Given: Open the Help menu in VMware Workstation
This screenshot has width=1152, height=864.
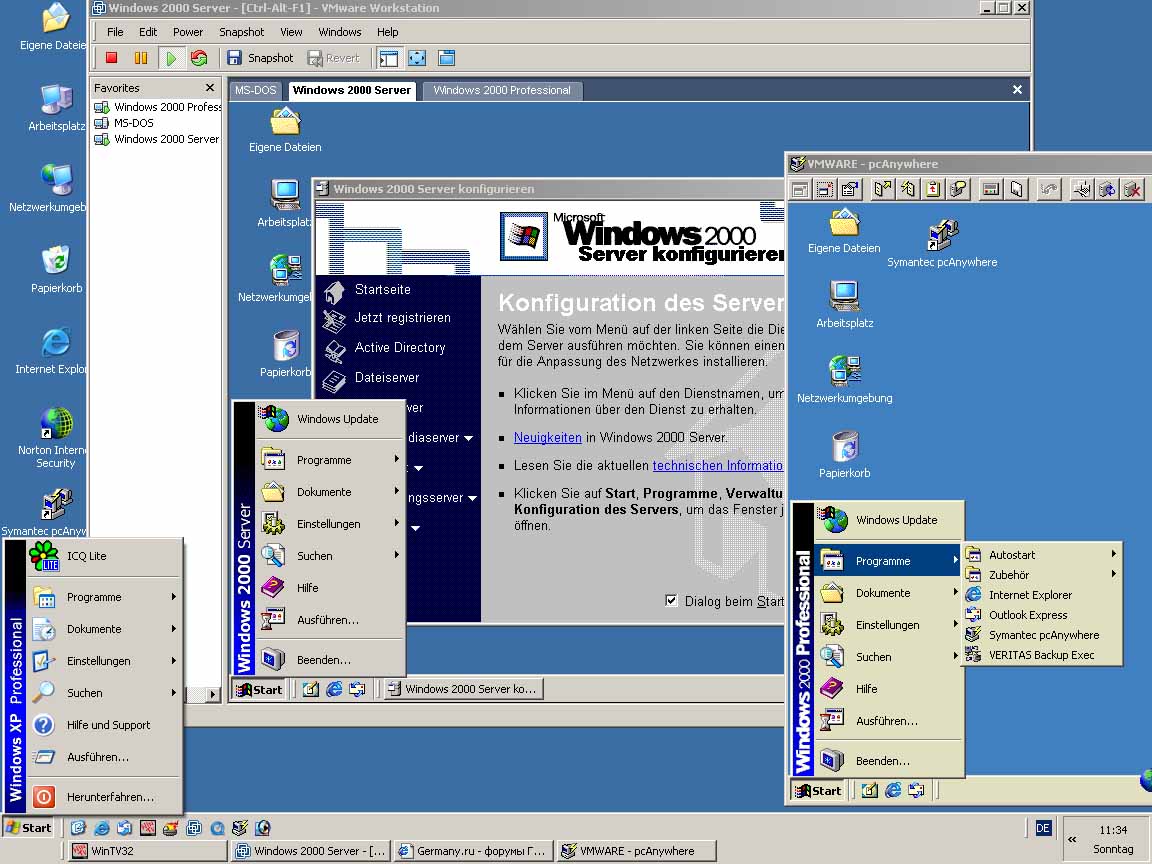Looking at the screenshot, I should coord(387,32).
